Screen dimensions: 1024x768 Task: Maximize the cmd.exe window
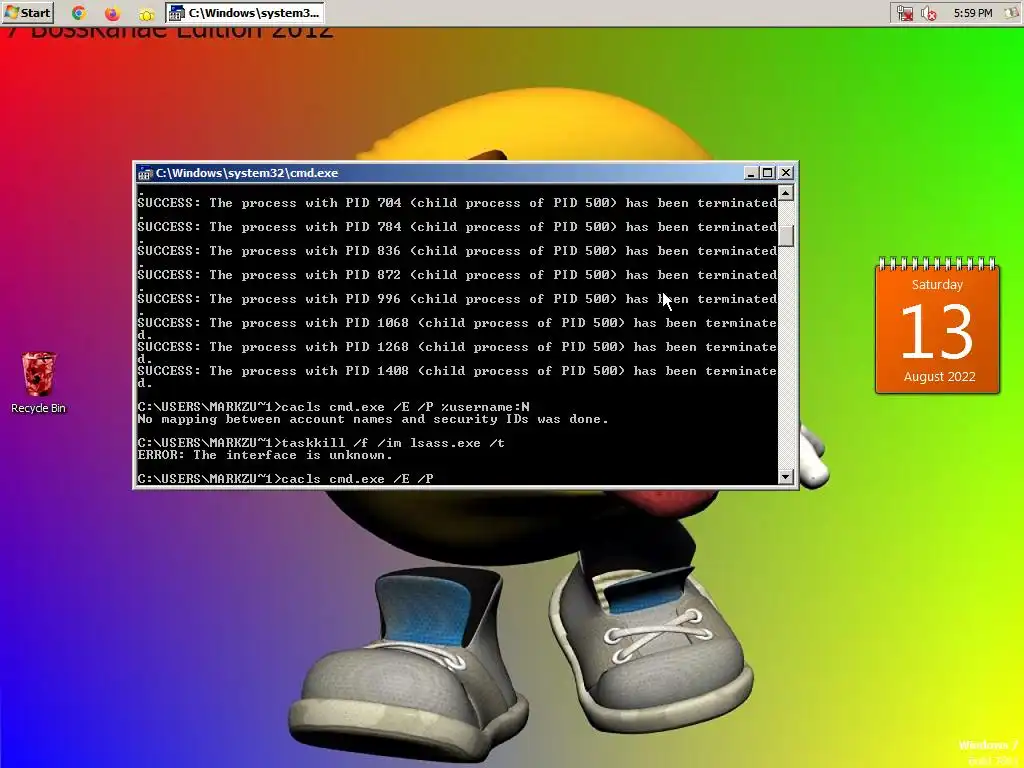pos(768,173)
